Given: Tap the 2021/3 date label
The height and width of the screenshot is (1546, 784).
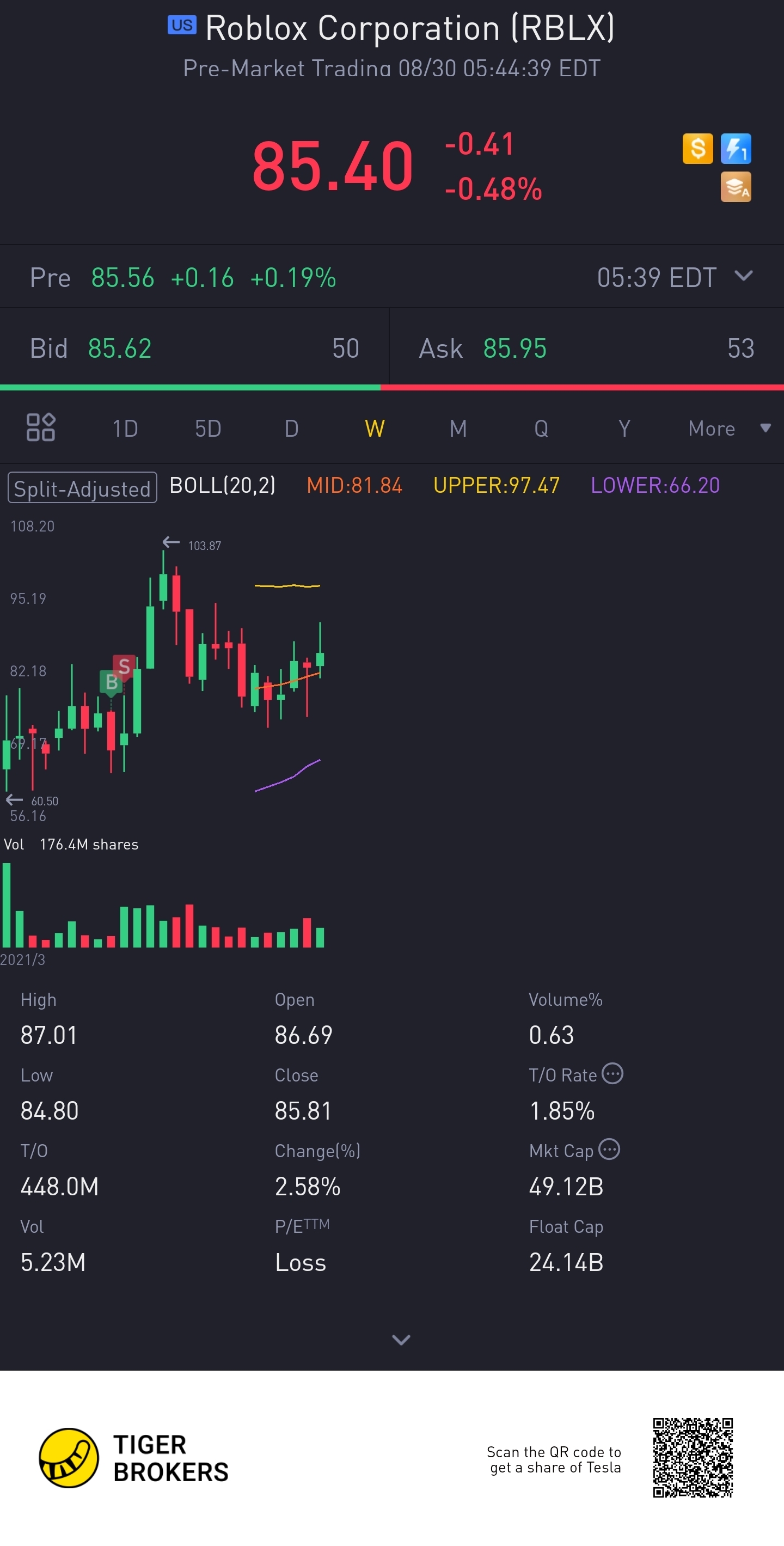Looking at the screenshot, I should (x=23, y=960).
